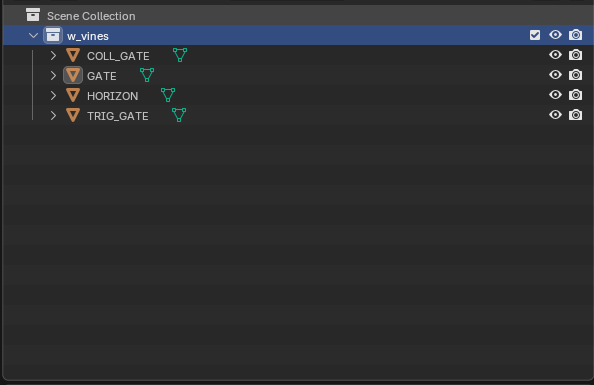Hide the GATE object with eye icon
Viewport: 594px width, 385px height.
555,75
